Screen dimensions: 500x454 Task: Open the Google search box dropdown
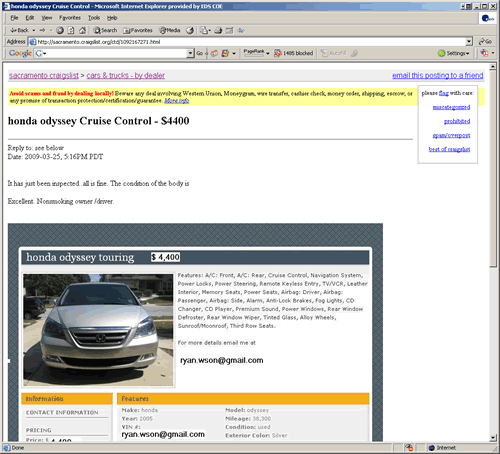(190, 53)
